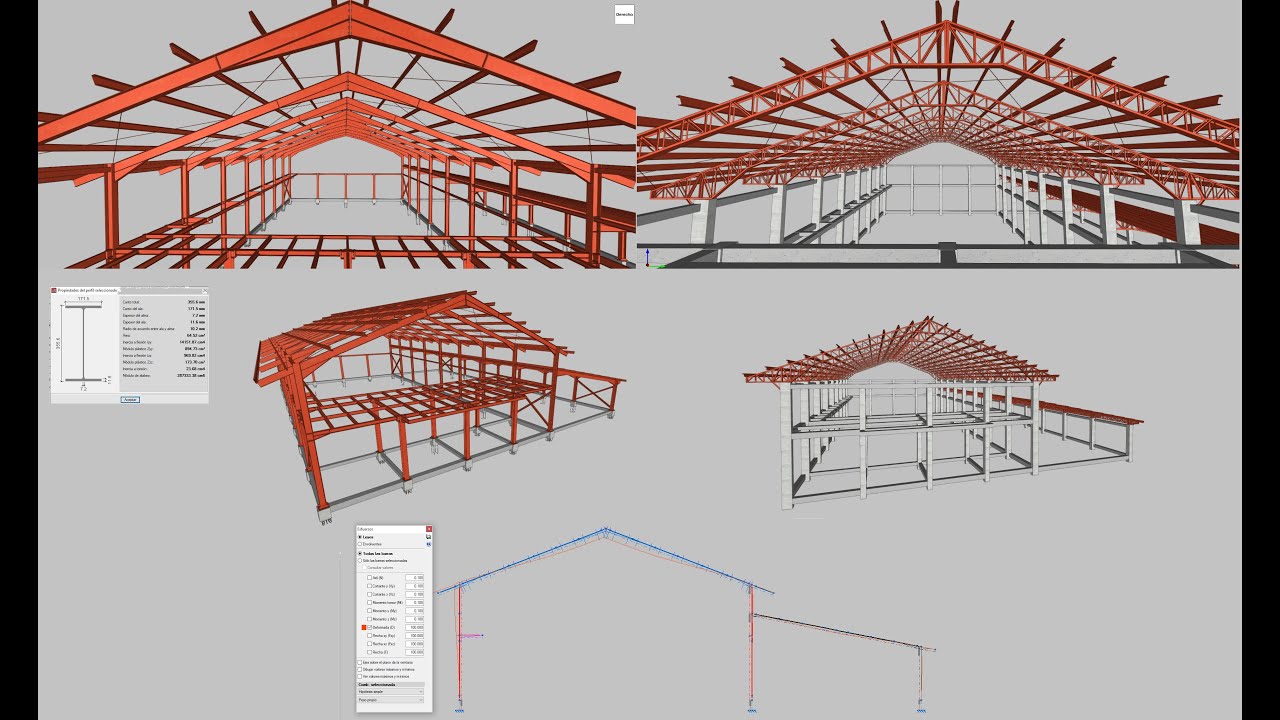1280x720 pixels.
Task: Click the blue icon below the save icon
Action: point(429,544)
